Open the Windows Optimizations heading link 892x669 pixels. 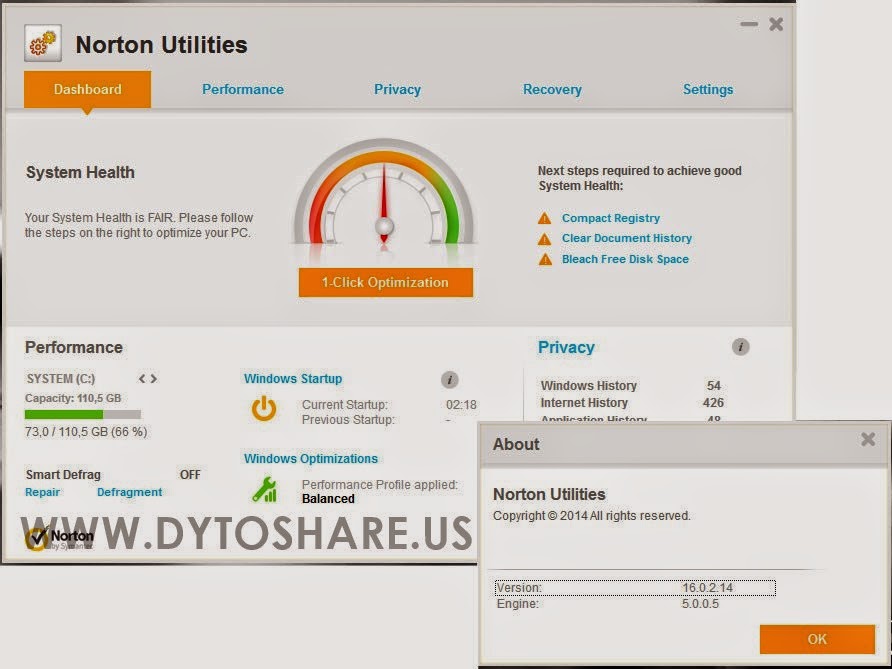click(311, 459)
